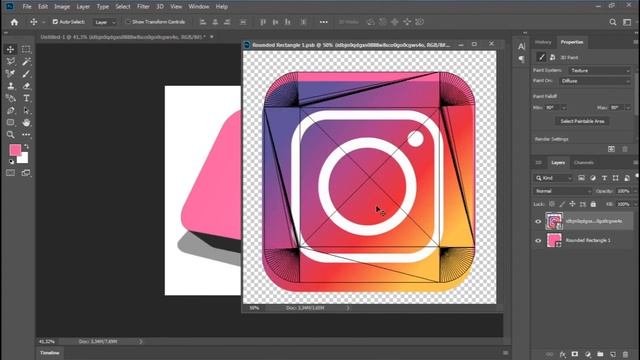Screen dimensions: 640x360
Task: Select the Rectangular Marquee tool
Action: pyautogui.click(x=26, y=49)
